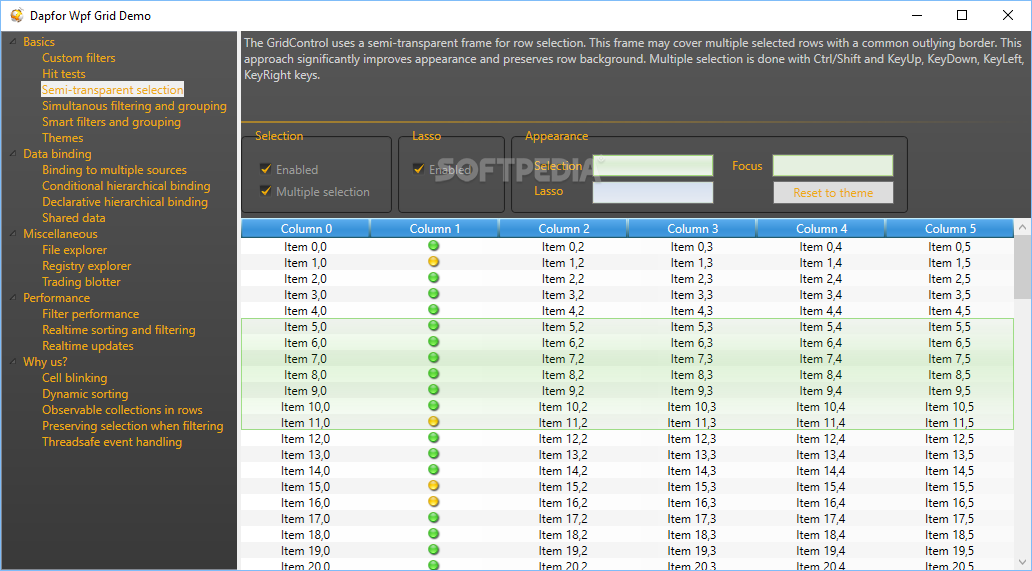Open Conditional hierarchical binding demo

click(126, 186)
